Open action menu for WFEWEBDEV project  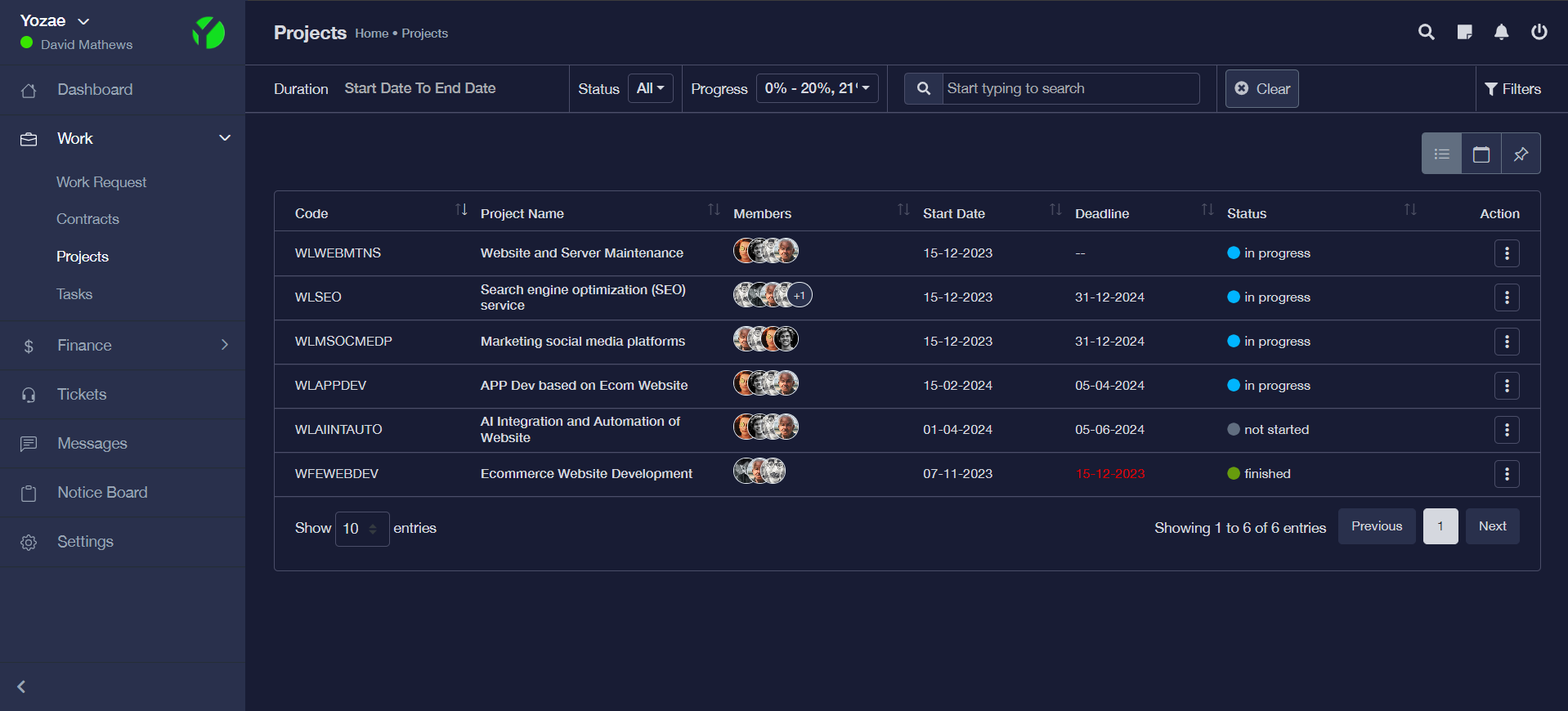1506,474
